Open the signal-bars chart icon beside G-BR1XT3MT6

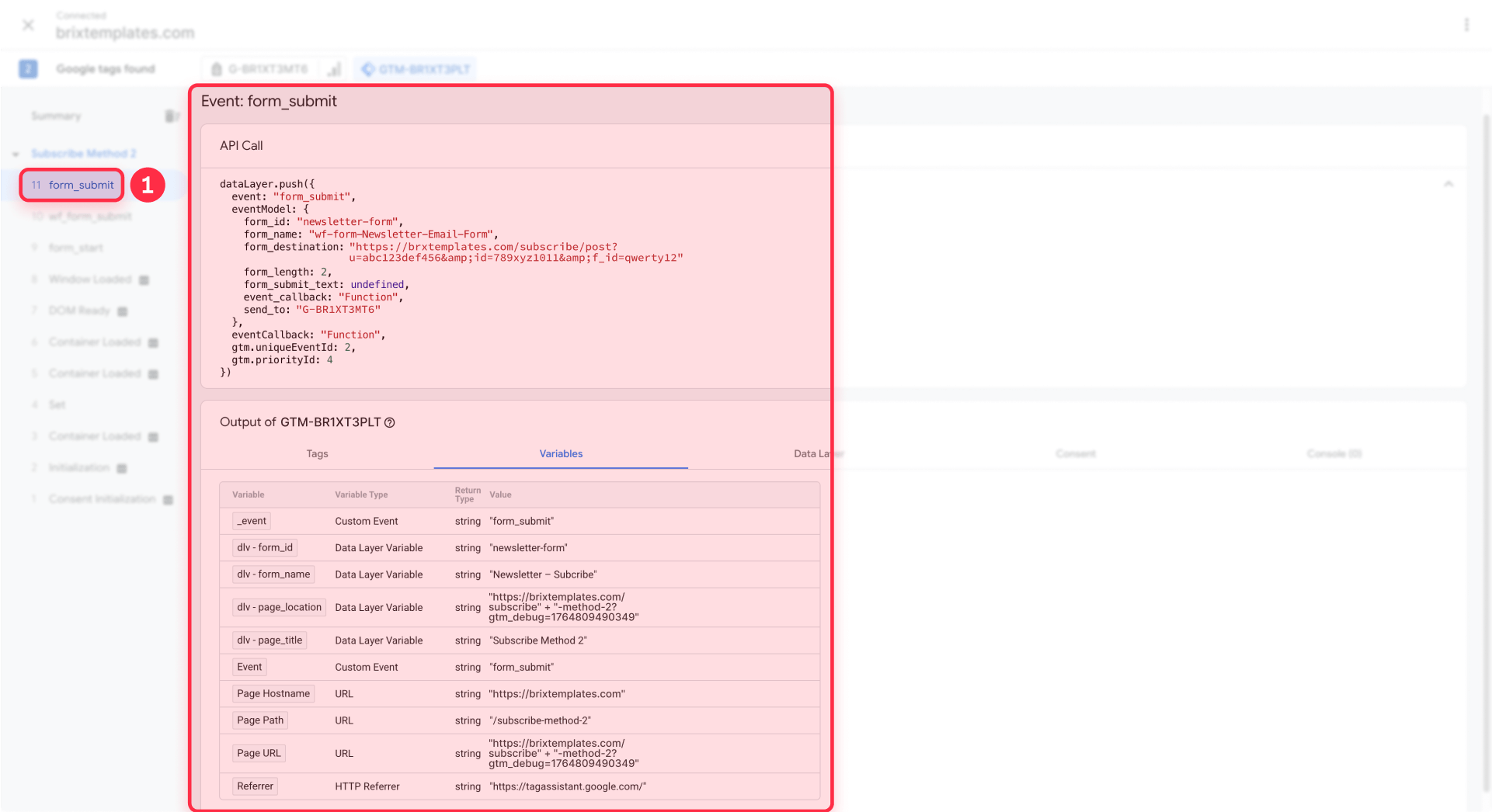pos(335,69)
